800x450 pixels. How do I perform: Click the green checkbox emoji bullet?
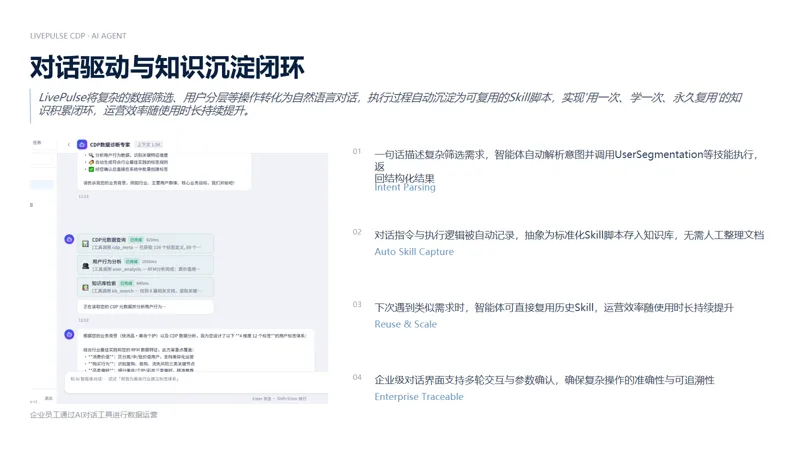coord(91,169)
